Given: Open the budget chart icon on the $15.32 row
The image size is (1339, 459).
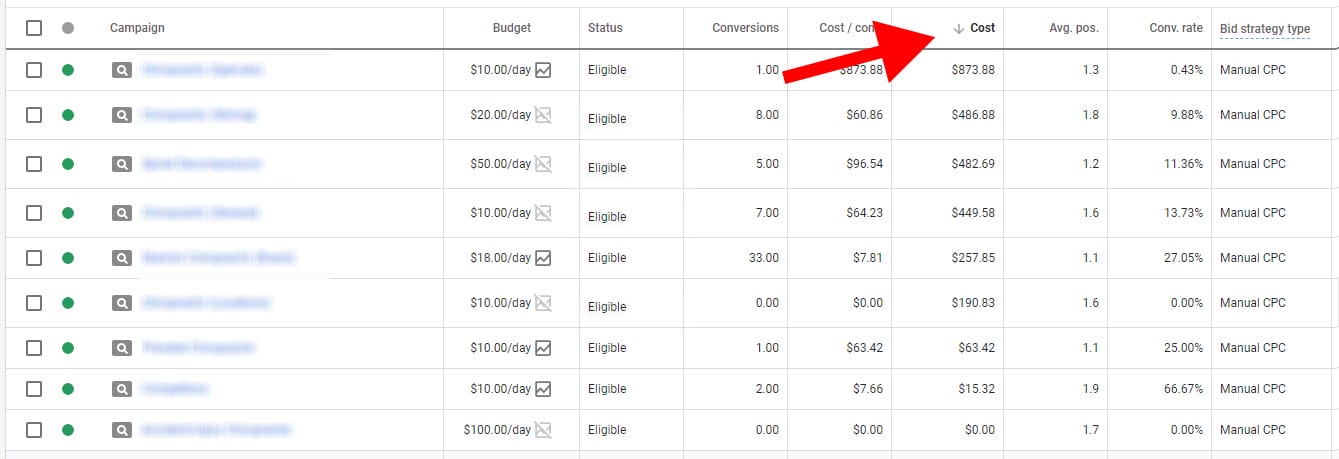Looking at the screenshot, I should tap(543, 389).
